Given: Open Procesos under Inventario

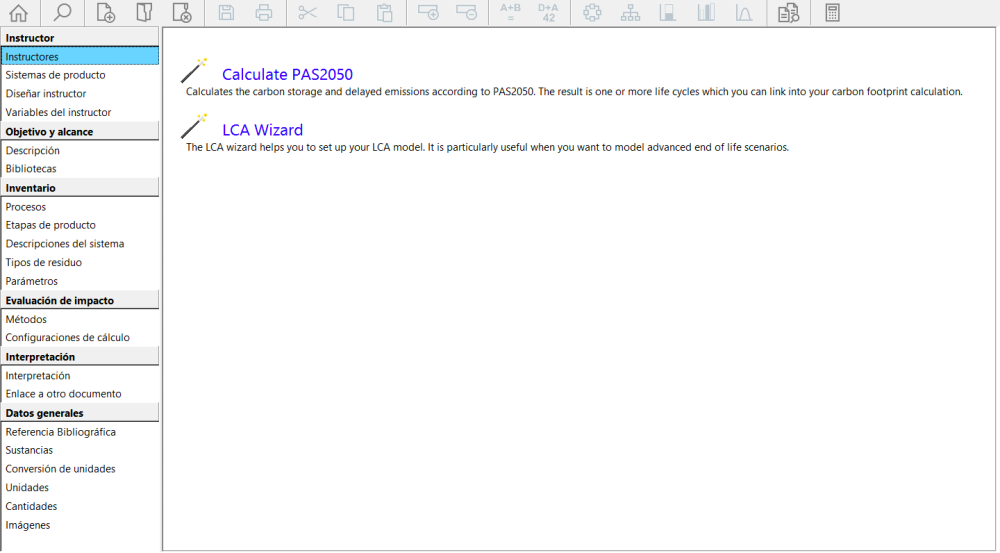Looking at the screenshot, I should (80, 207).
